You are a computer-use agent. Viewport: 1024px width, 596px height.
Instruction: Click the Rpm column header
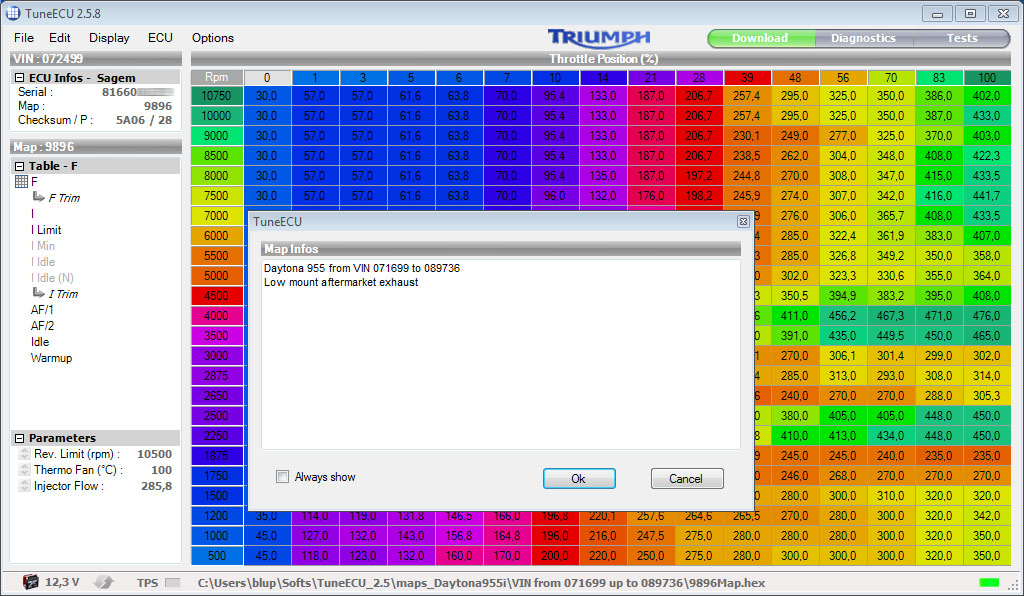pyautogui.click(x=216, y=77)
